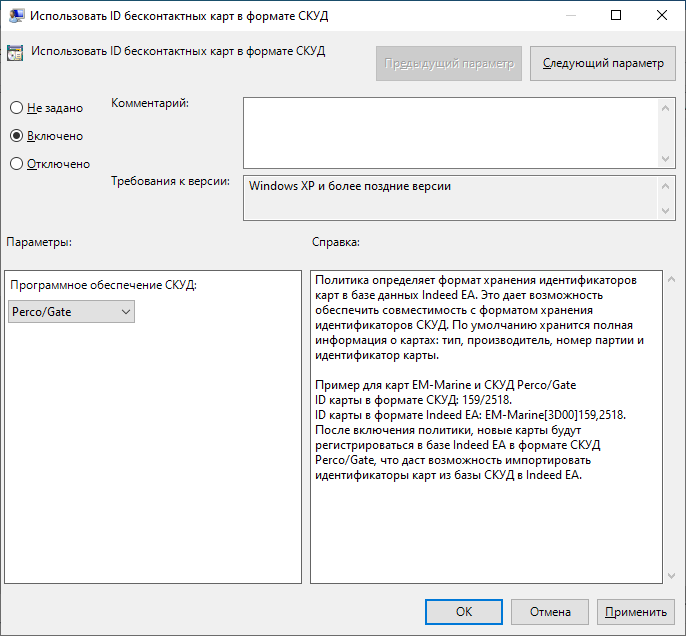The width and height of the screenshot is (686, 636).
Task: Apply changes with "Применить"
Action: [x=635, y=612]
